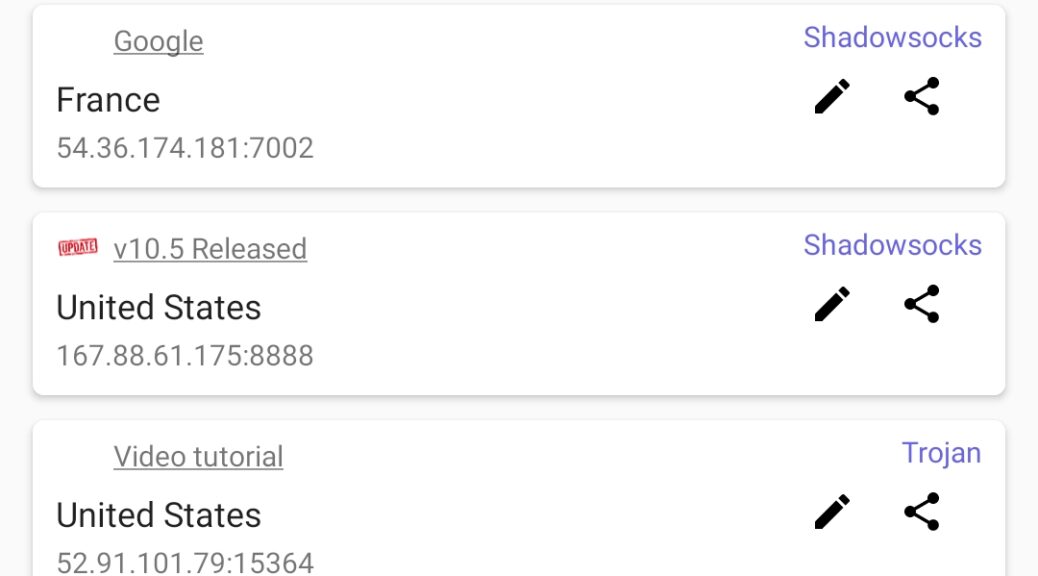This screenshot has height=576, width=1038.
Task: Edit the Trojan United States profile
Action: tap(832, 512)
